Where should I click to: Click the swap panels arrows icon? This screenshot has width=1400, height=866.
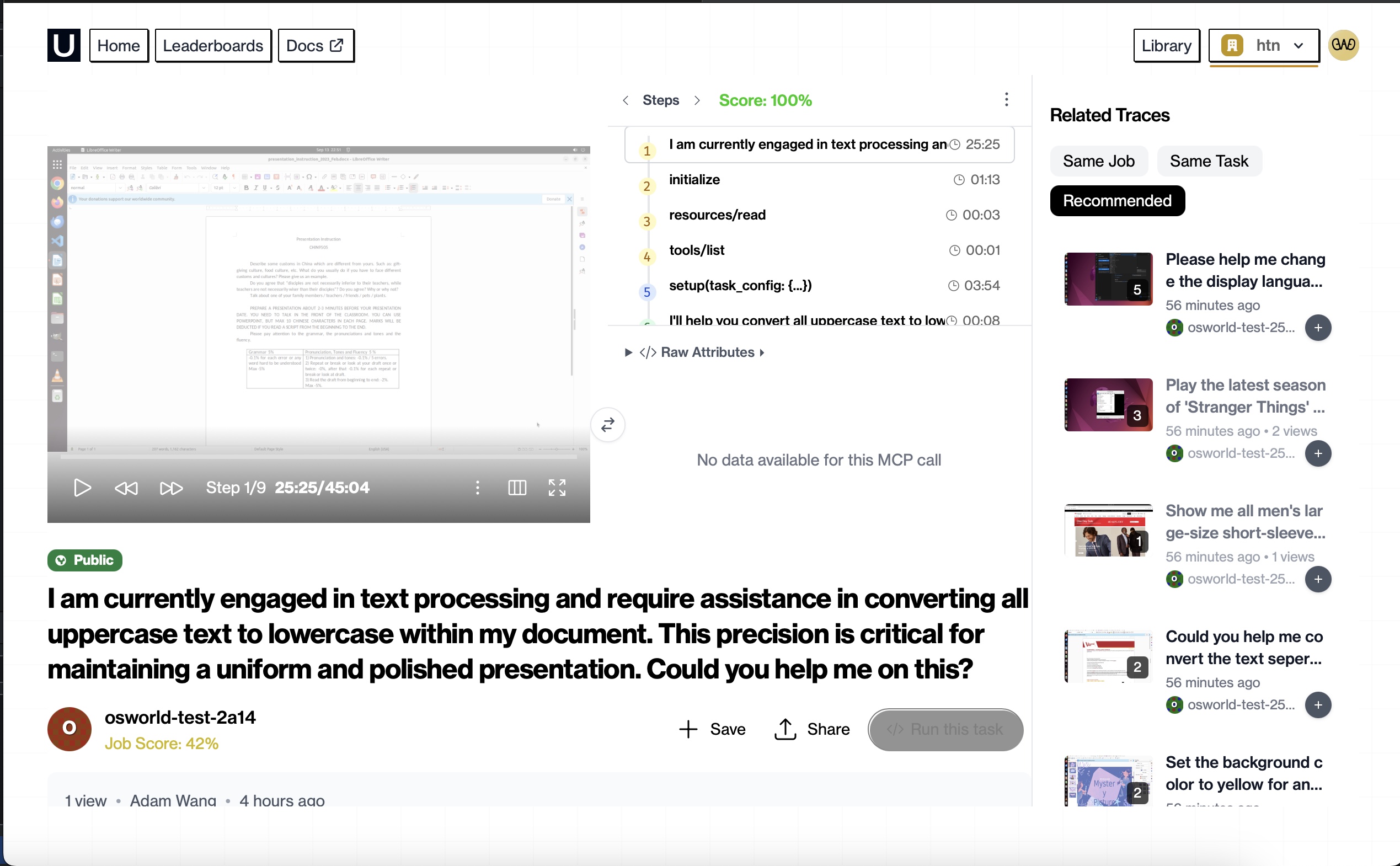(x=607, y=424)
